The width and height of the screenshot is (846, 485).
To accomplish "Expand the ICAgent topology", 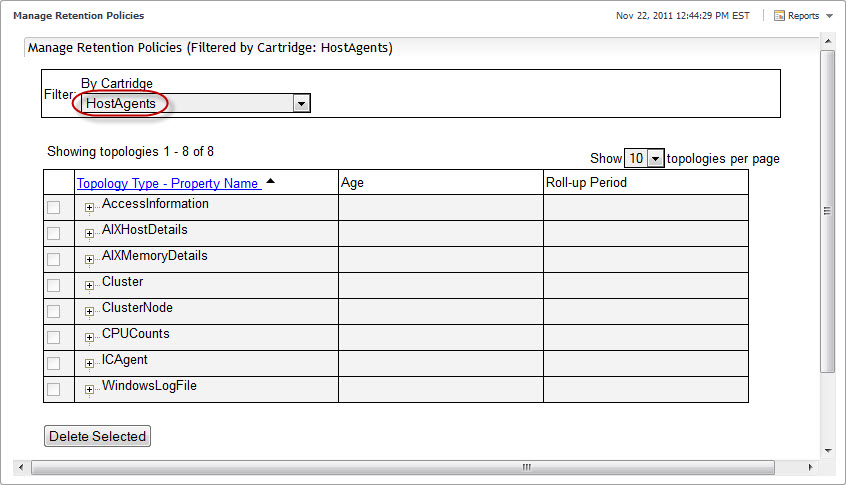I will [x=89, y=364].
